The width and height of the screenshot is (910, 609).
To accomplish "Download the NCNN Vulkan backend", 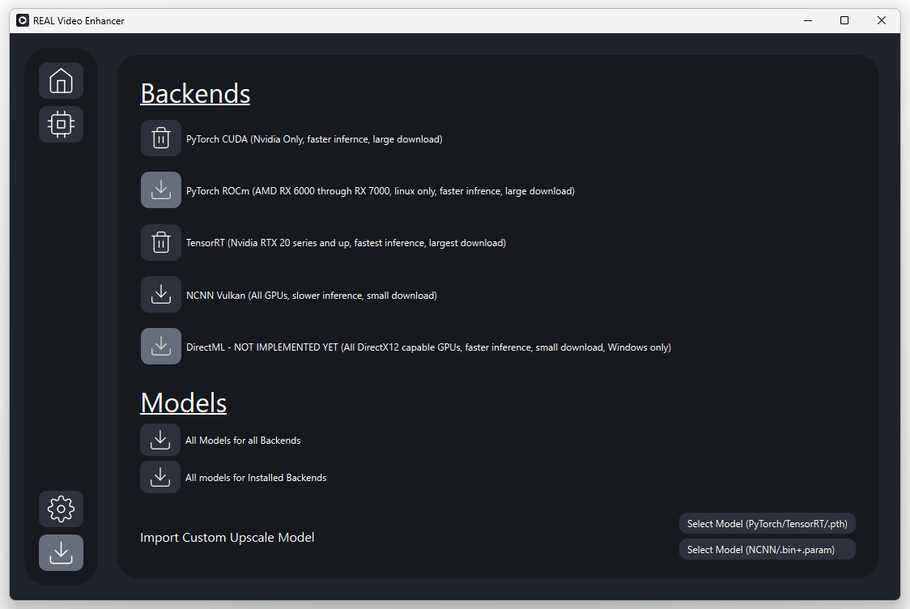I will (x=161, y=295).
